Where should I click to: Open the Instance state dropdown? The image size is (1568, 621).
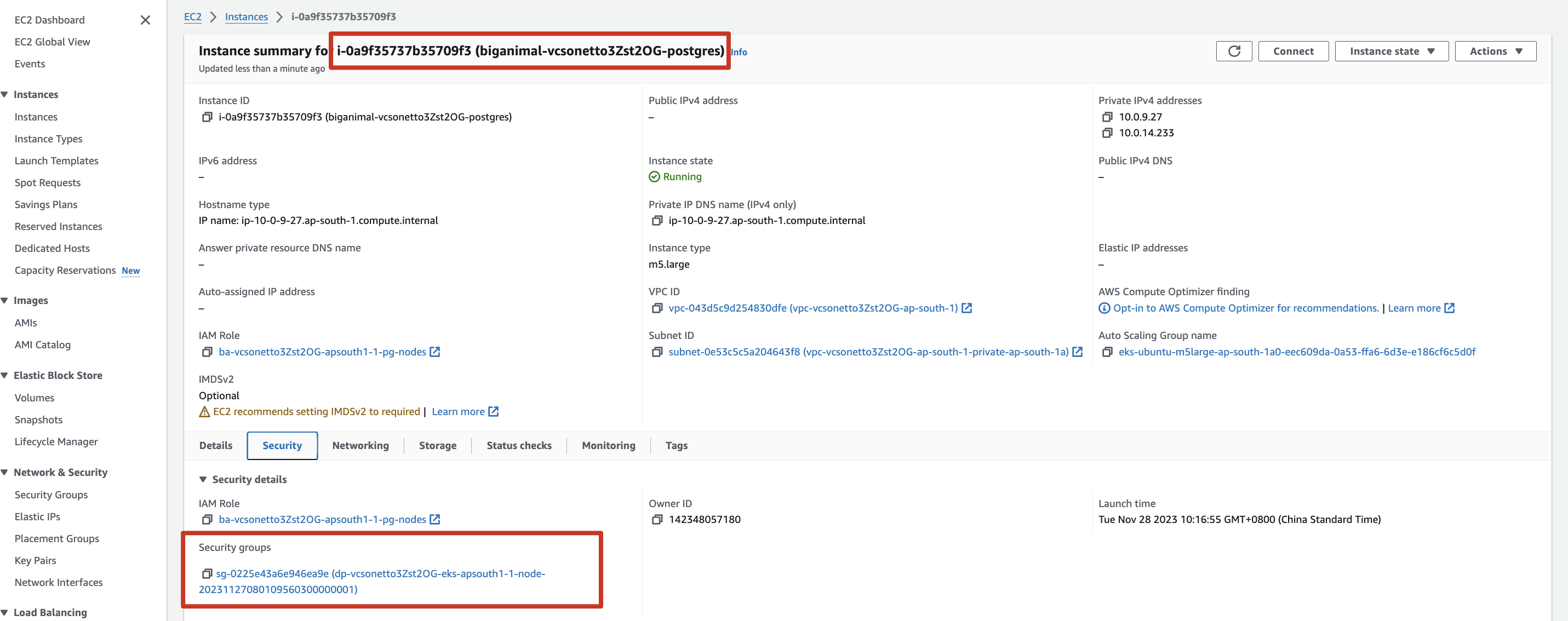click(1392, 51)
